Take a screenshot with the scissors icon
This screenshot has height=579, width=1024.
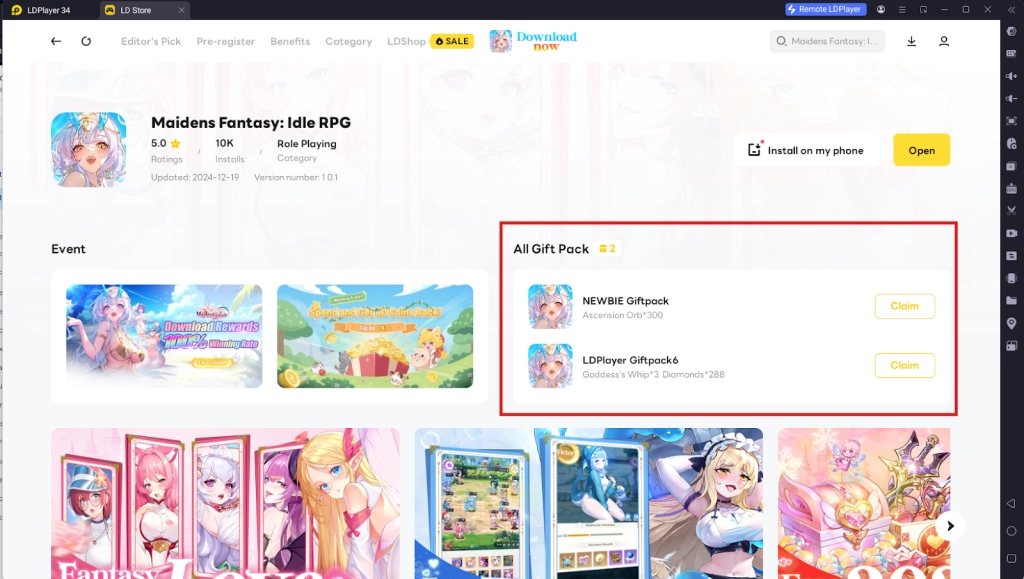[x=1012, y=211]
